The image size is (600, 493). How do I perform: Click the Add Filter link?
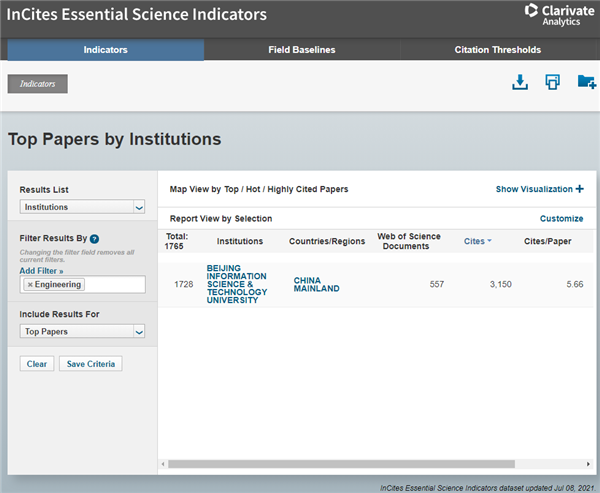(x=41, y=271)
